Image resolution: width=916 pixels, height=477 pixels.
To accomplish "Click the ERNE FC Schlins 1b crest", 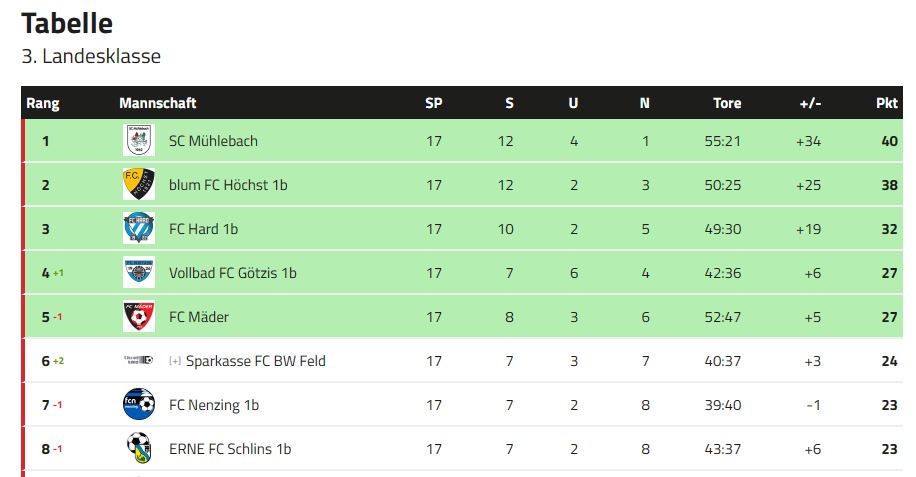I will (x=139, y=449).
